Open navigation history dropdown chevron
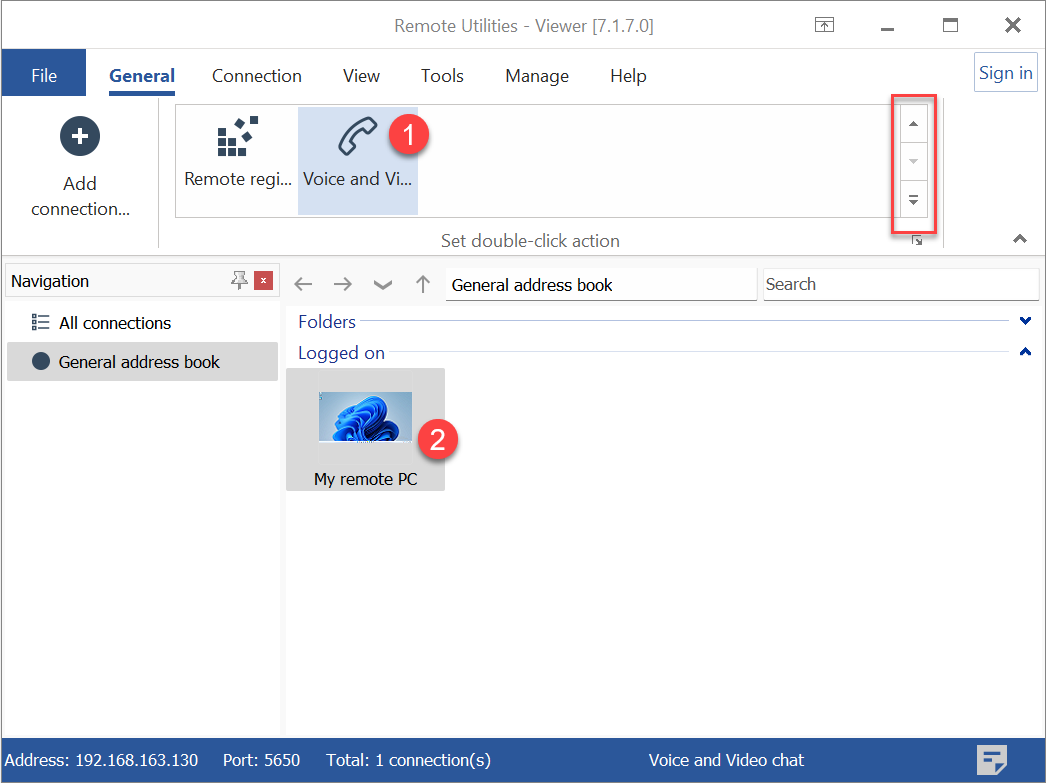Viewport: 1046px width, 783px height. (382, 285)
